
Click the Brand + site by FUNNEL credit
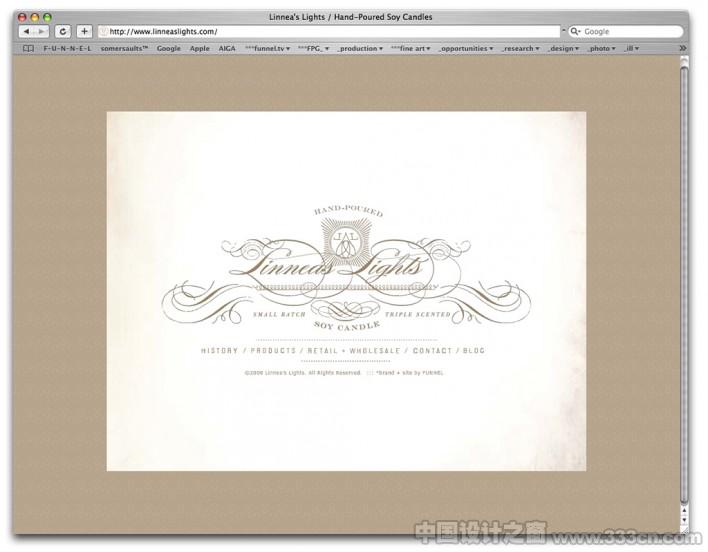[410, 373]
